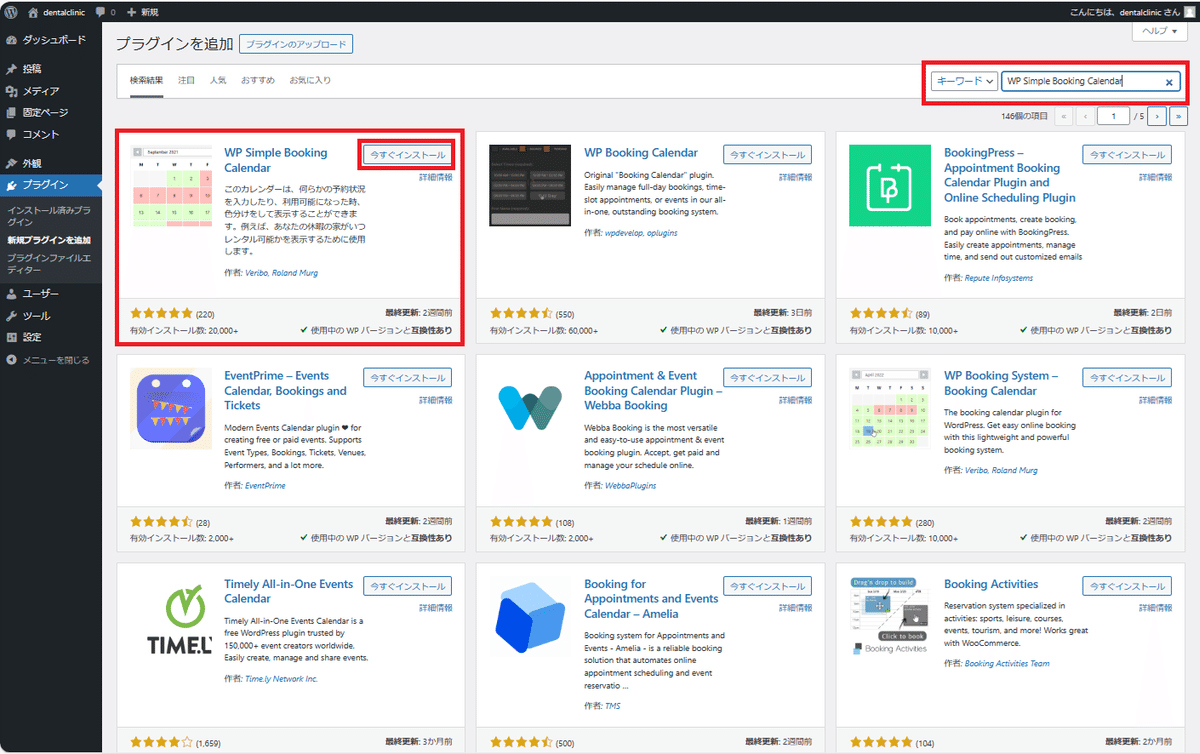The image size is (1200, 754).
Task: Install Webba Booking plugin now
Action: click(767, 377)
